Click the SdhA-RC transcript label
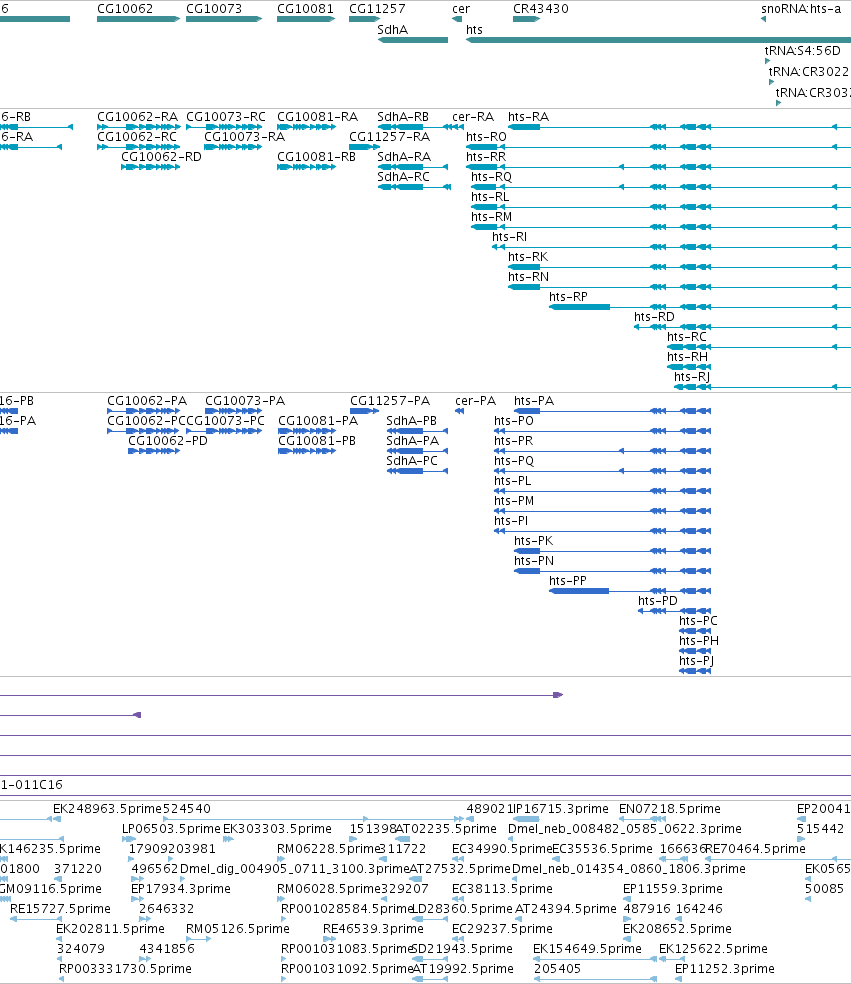 pos(404,177)
